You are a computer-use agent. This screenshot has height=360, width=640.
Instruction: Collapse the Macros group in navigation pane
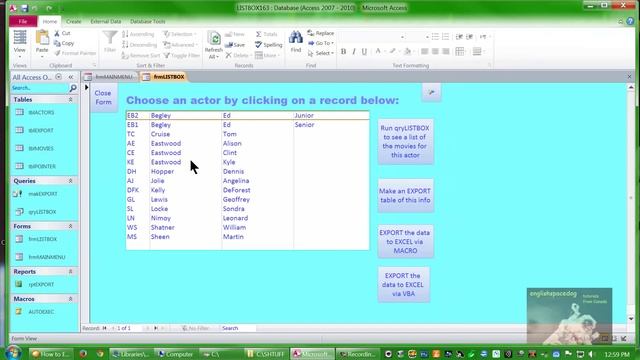point(70,299)
